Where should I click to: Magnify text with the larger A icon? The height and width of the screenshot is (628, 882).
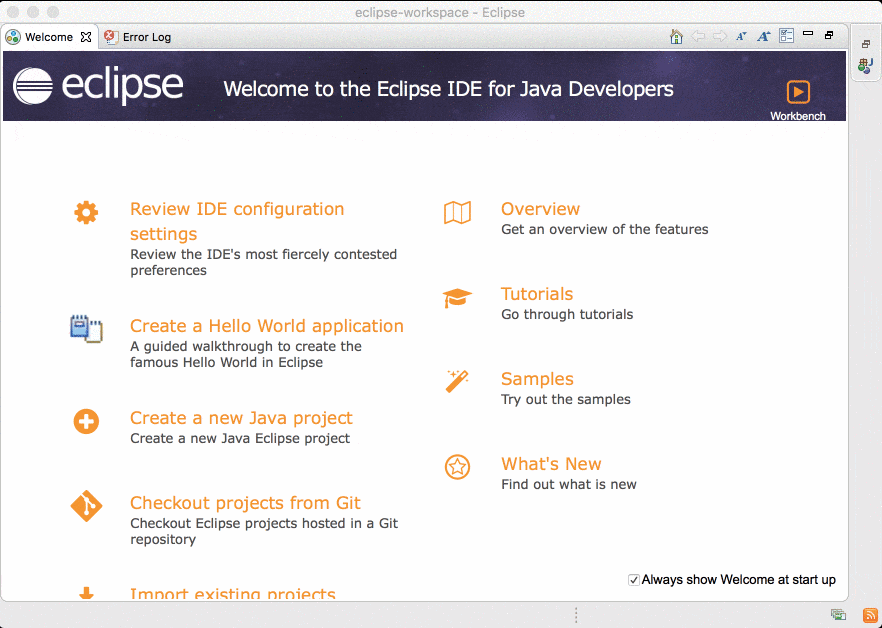[x=763, y=37]
